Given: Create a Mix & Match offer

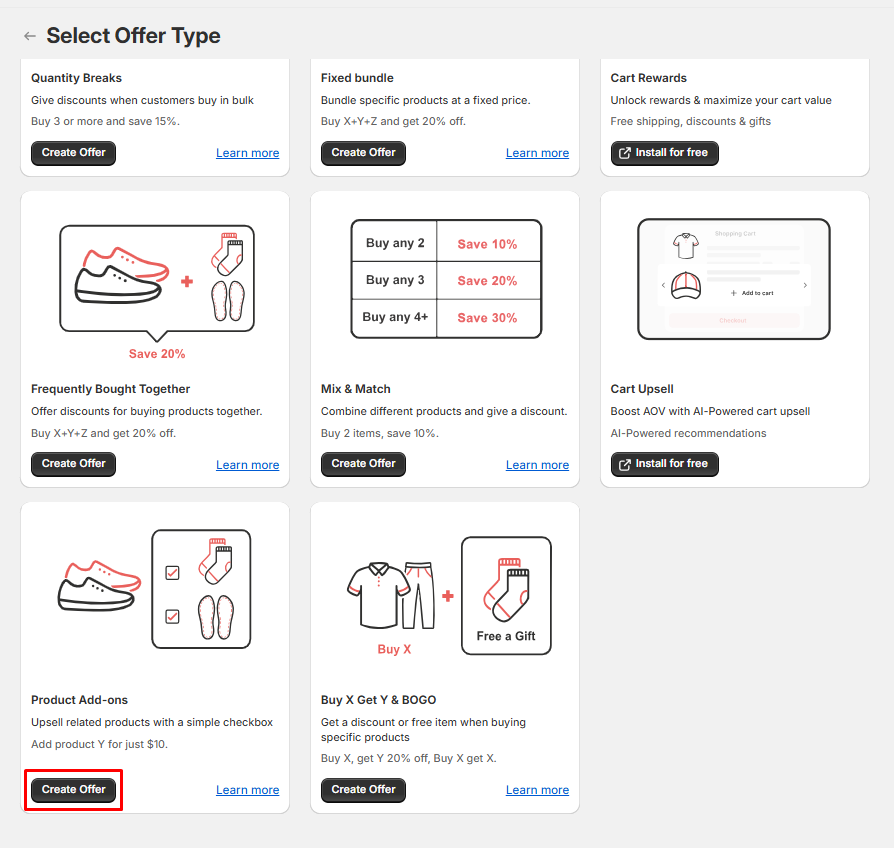Looking at the screenshot, I should [363, 464].
